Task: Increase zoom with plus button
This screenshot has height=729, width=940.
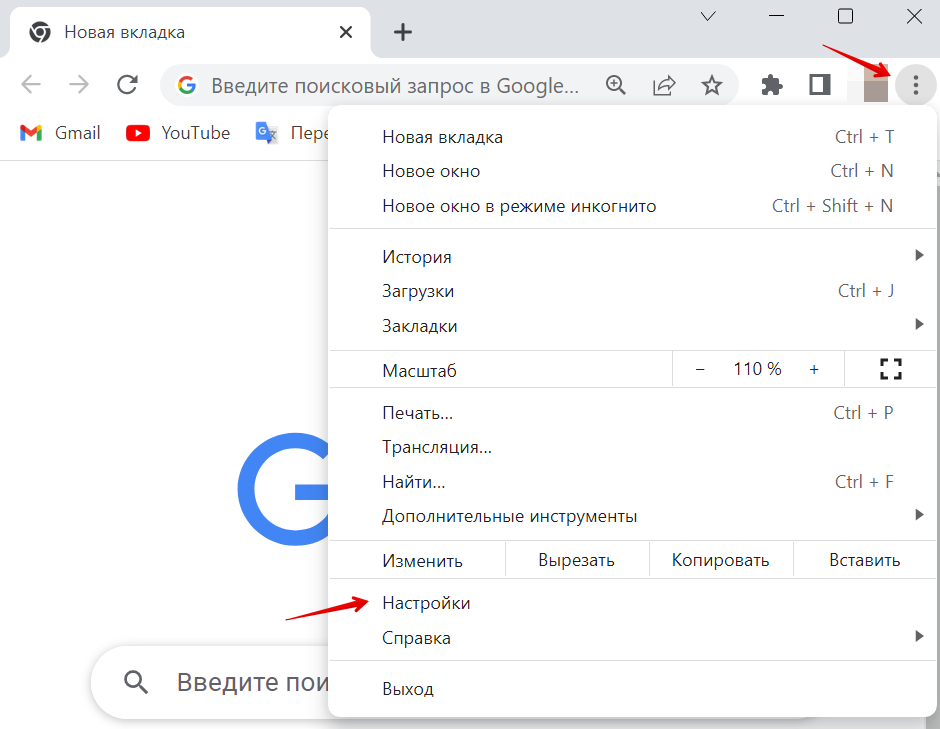Action: click(814, 369)
